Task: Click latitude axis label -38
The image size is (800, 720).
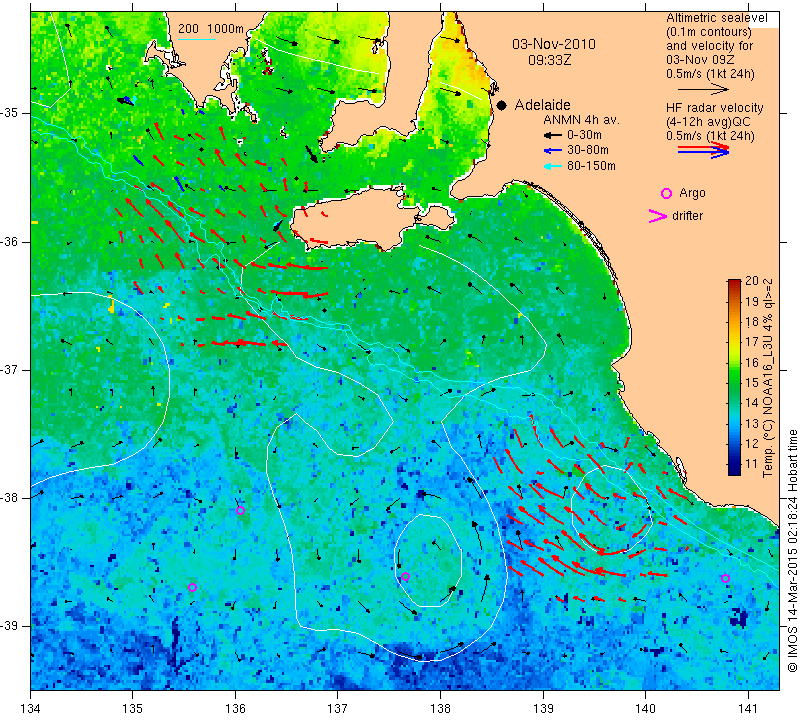Action: (9, 498)
